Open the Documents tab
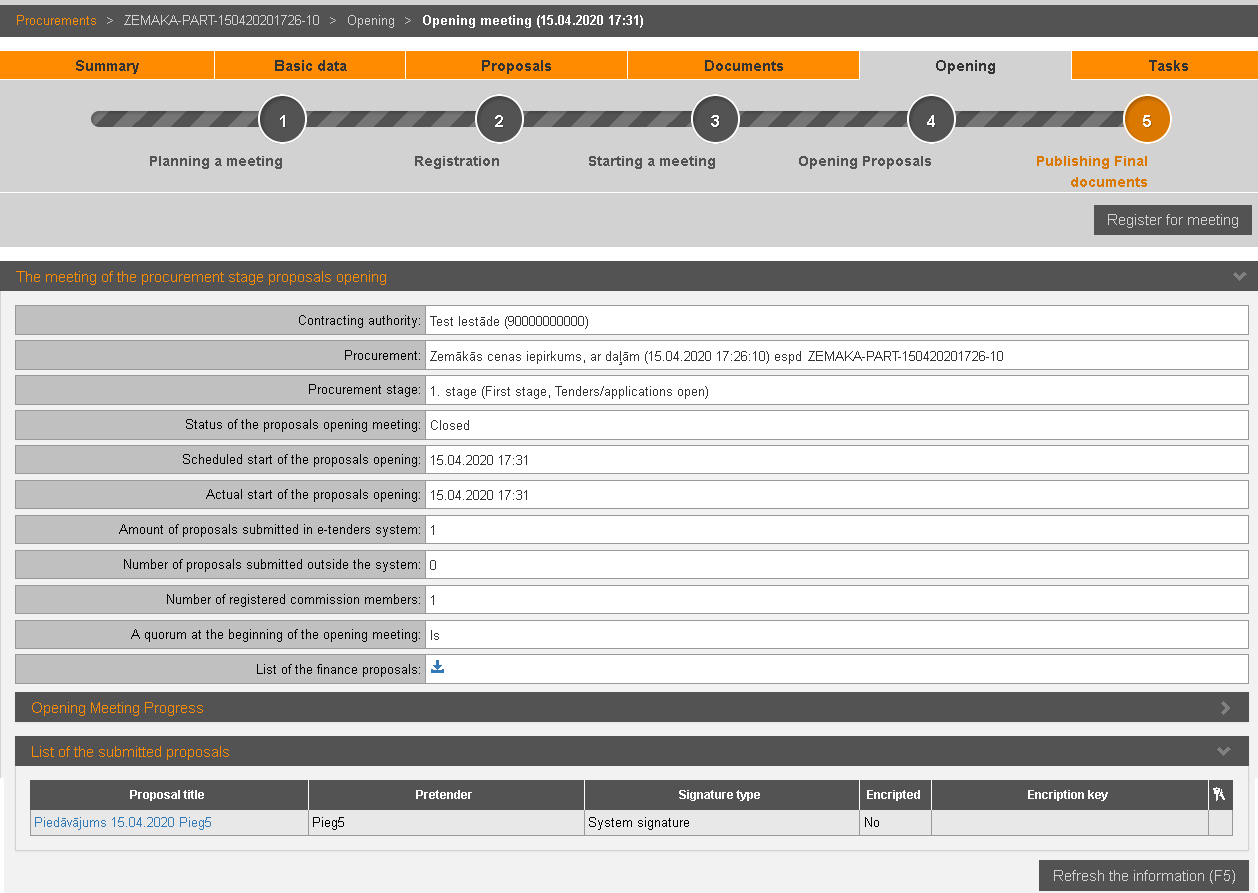Viewport: 1258px width, 893px height. (x=743, y=66)
